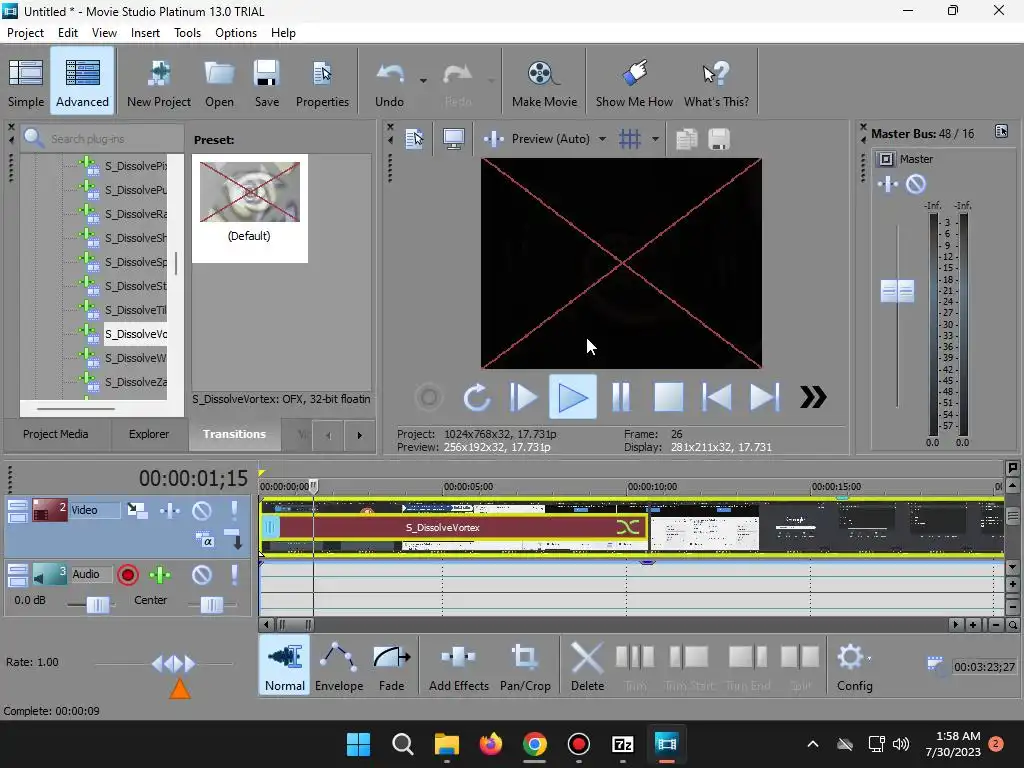
Task: Stop playback
Action: click(x=668, y=397)
